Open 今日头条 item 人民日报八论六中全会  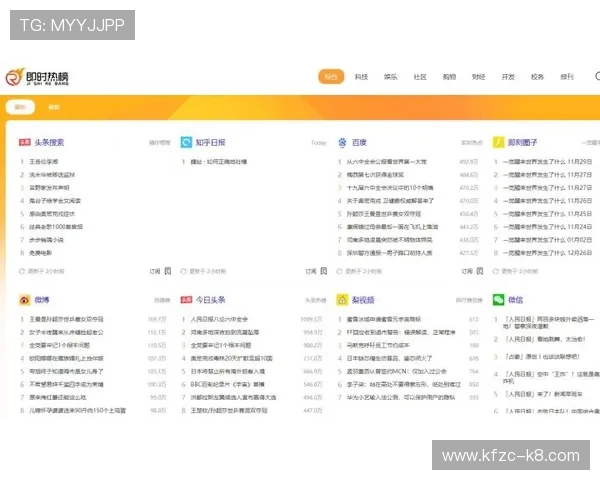219,319
